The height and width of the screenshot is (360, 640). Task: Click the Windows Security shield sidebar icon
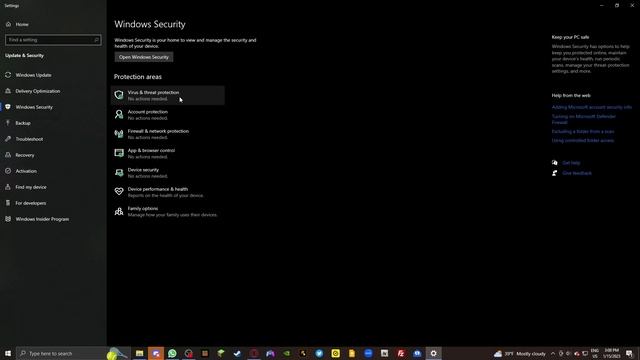point(8,107)
